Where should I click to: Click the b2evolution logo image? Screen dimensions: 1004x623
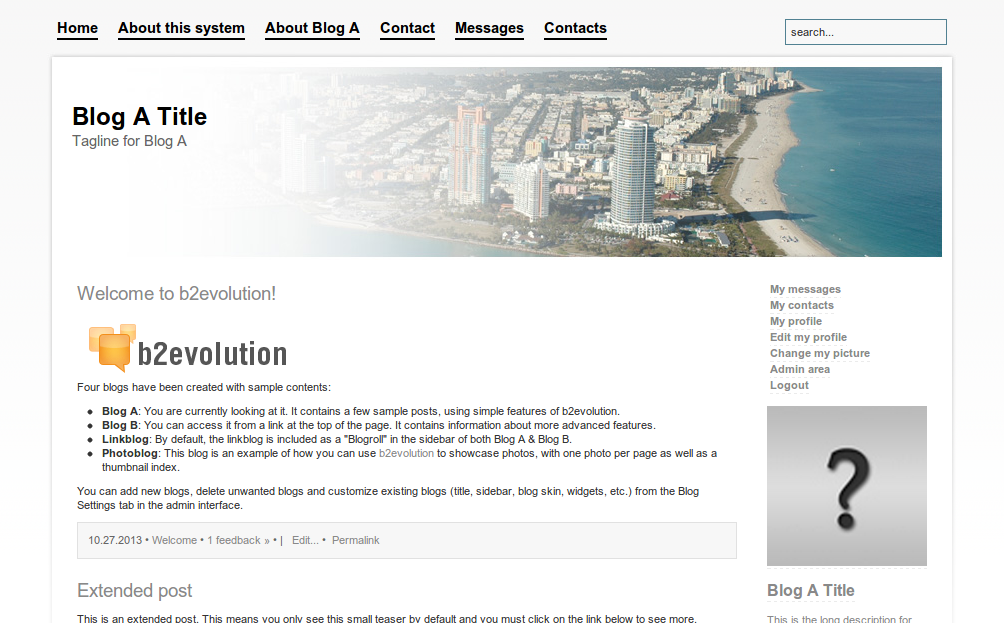(x=188, y=348)
